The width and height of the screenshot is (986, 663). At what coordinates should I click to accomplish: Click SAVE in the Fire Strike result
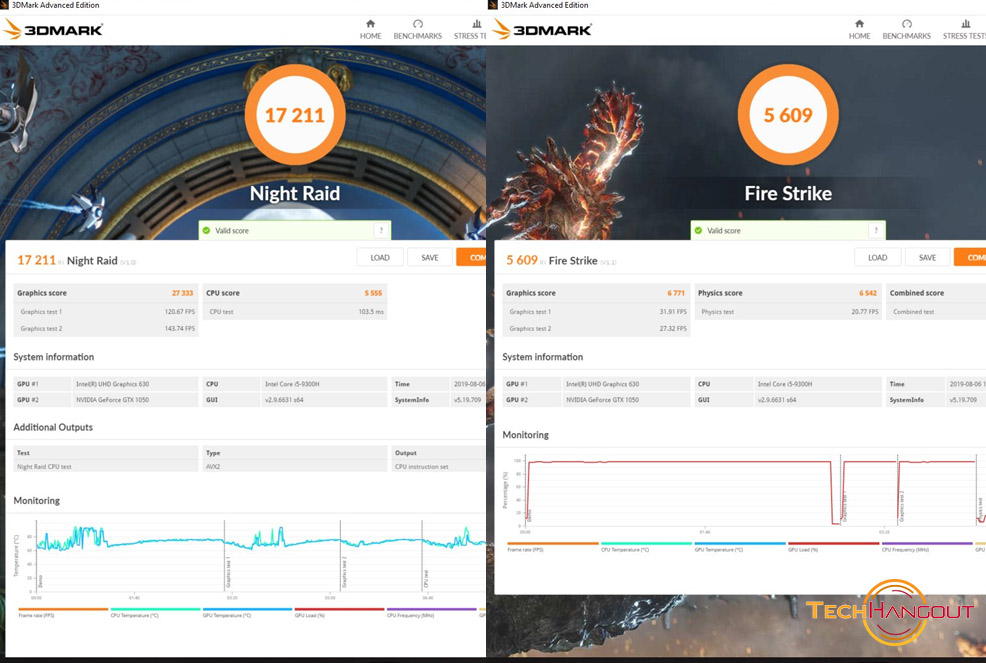(928, 257)
